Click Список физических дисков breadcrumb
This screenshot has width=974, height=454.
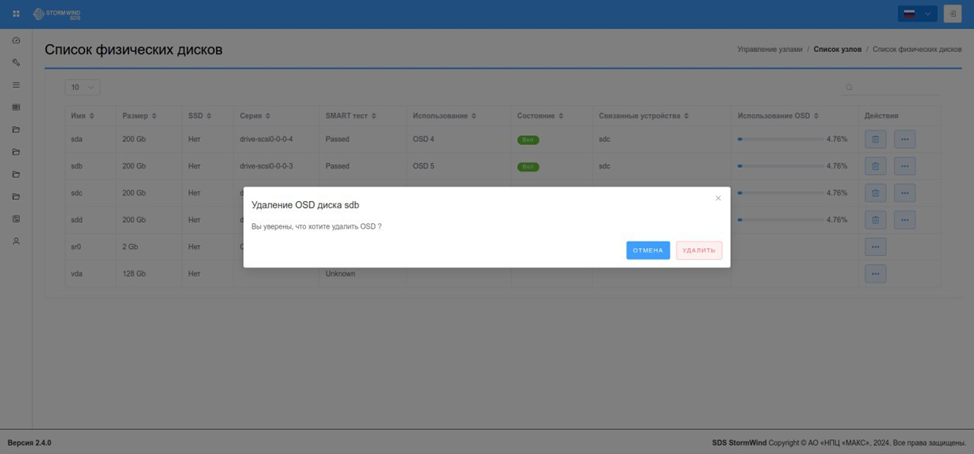pos(917,49)
